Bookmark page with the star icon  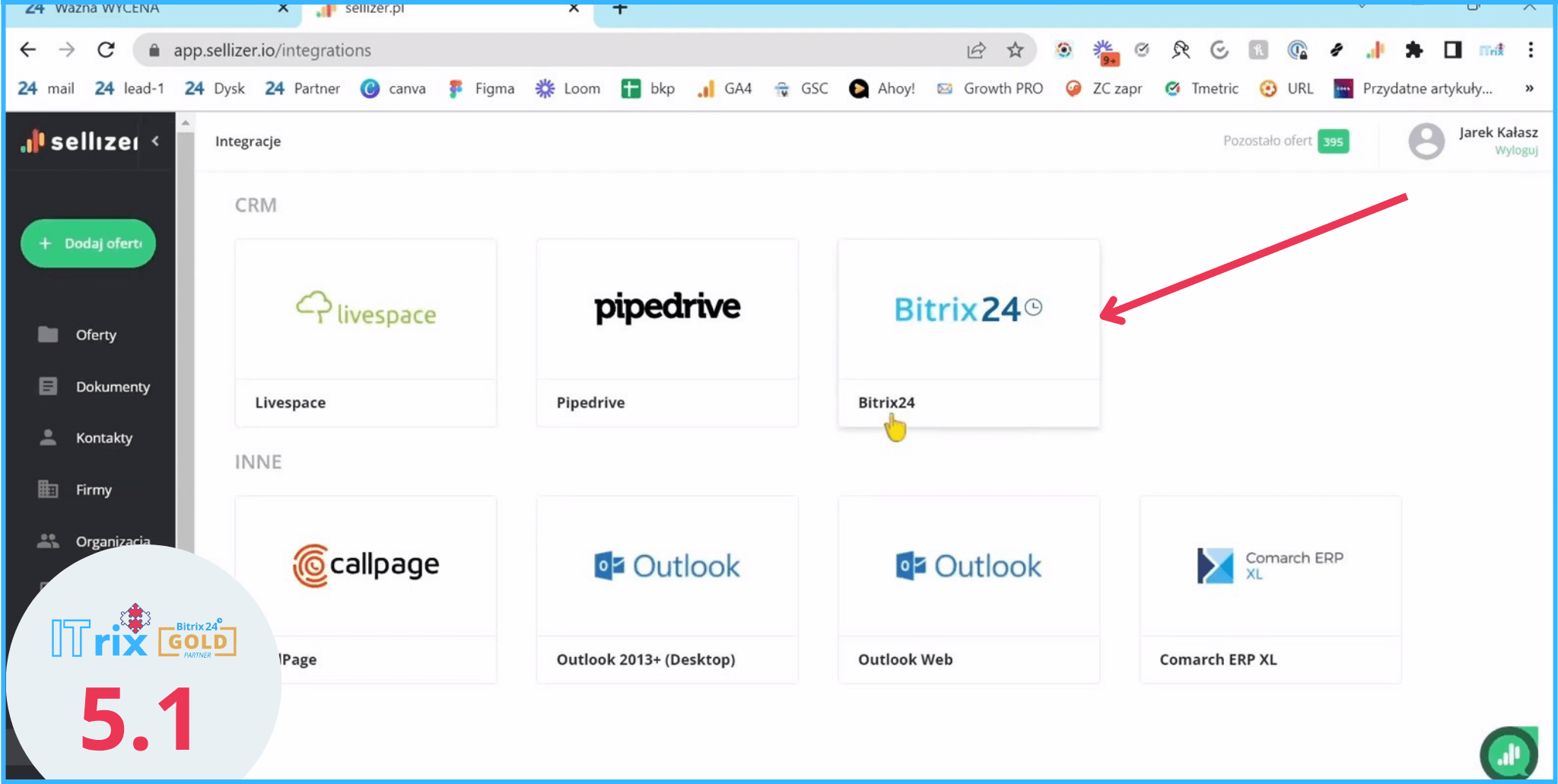1015,50
